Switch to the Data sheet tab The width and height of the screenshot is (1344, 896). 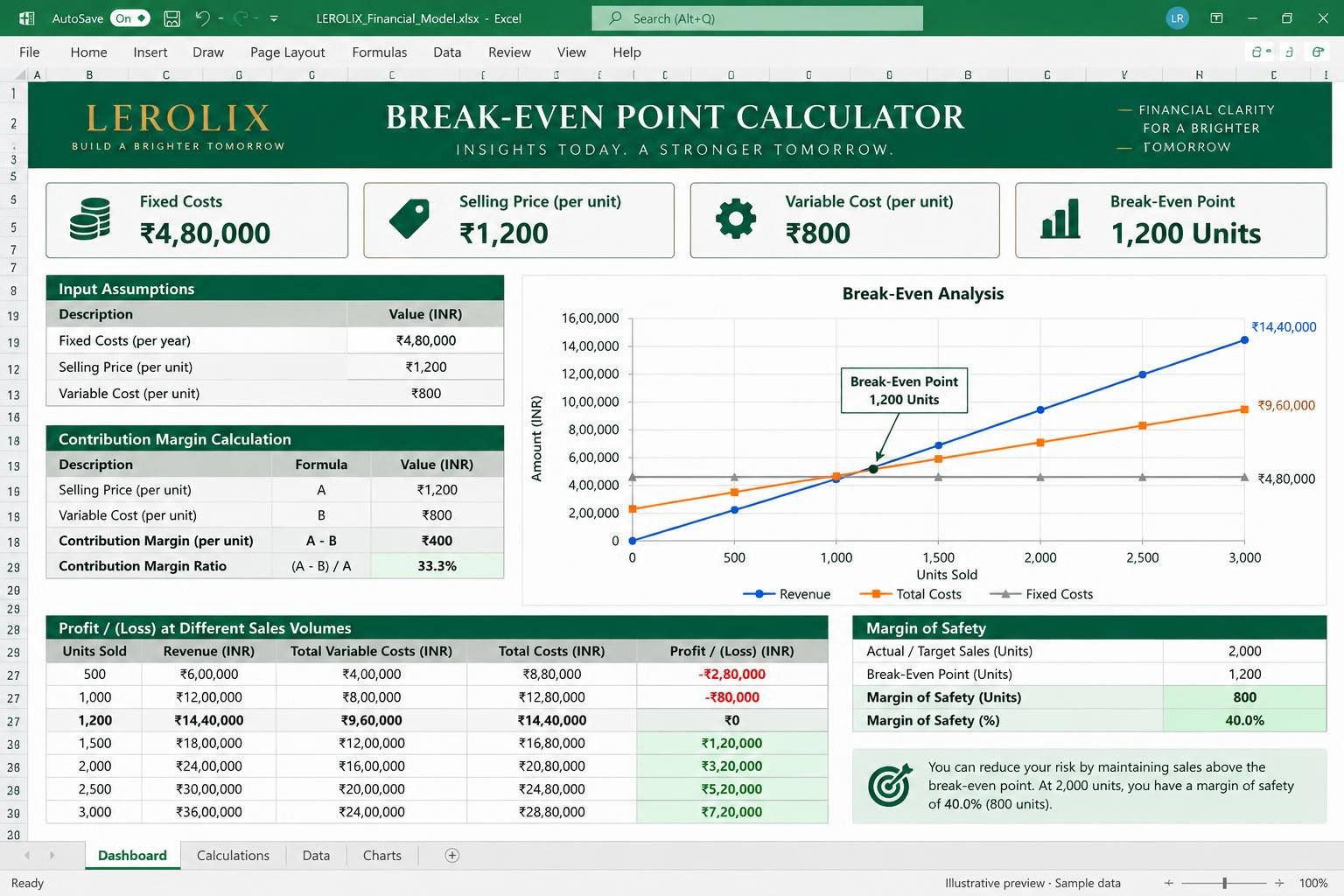point(316,856)
